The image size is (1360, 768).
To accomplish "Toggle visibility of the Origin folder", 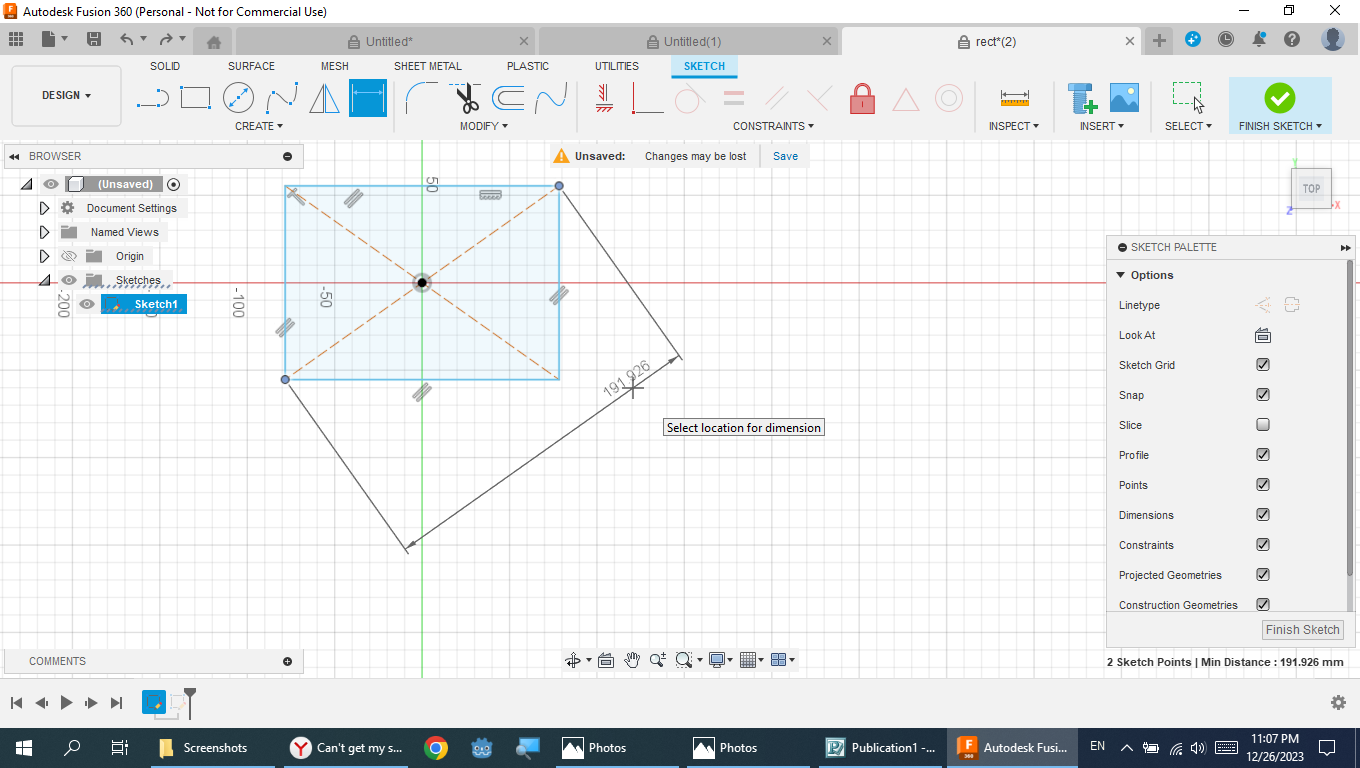I will point(69,256).
